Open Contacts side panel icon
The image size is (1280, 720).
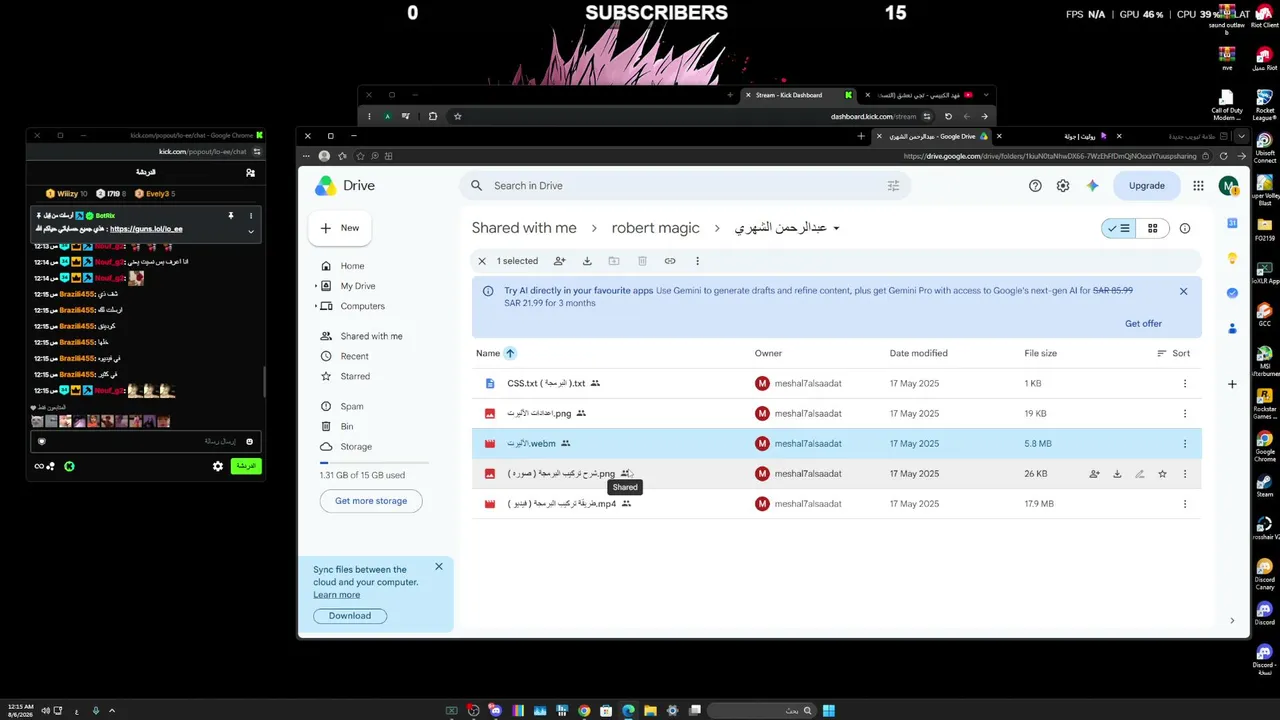[x=1232, y=328]
